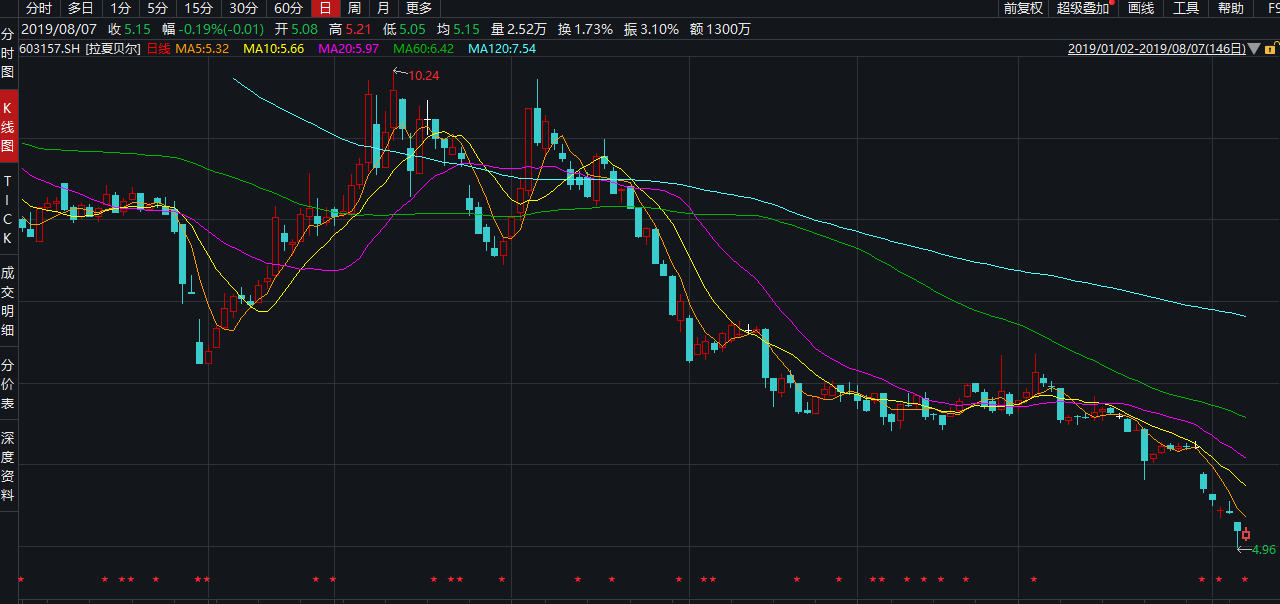Select the K线图 sidebar view
Screen dimensions: 1280x604
(x=8, y=127)
